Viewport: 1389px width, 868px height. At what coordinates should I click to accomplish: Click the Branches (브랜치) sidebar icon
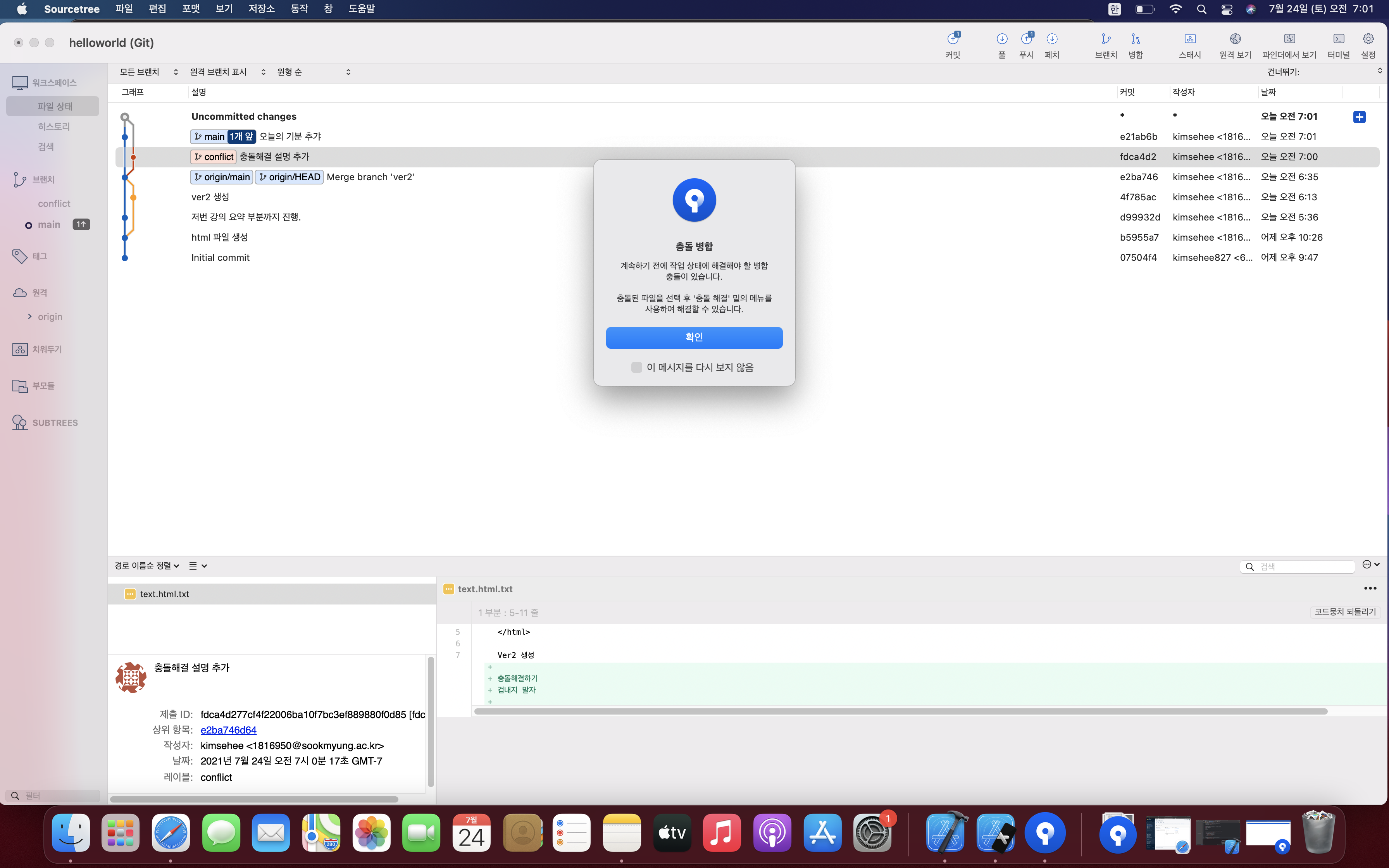20,180
